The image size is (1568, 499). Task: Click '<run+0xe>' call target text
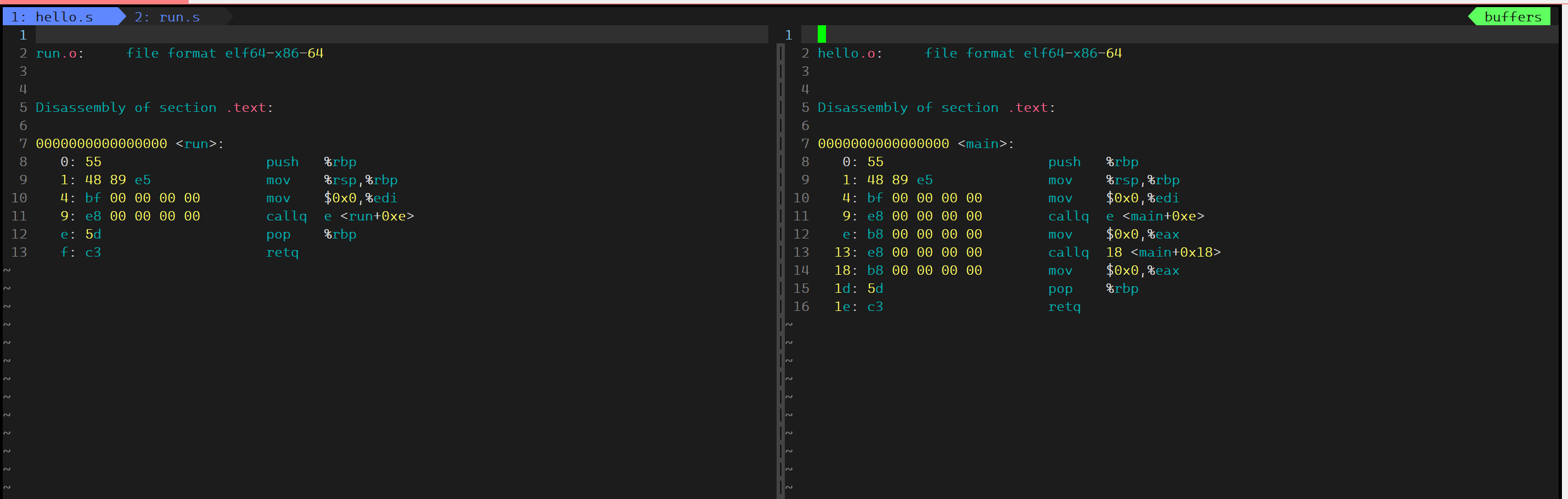(x=377, y=217)
